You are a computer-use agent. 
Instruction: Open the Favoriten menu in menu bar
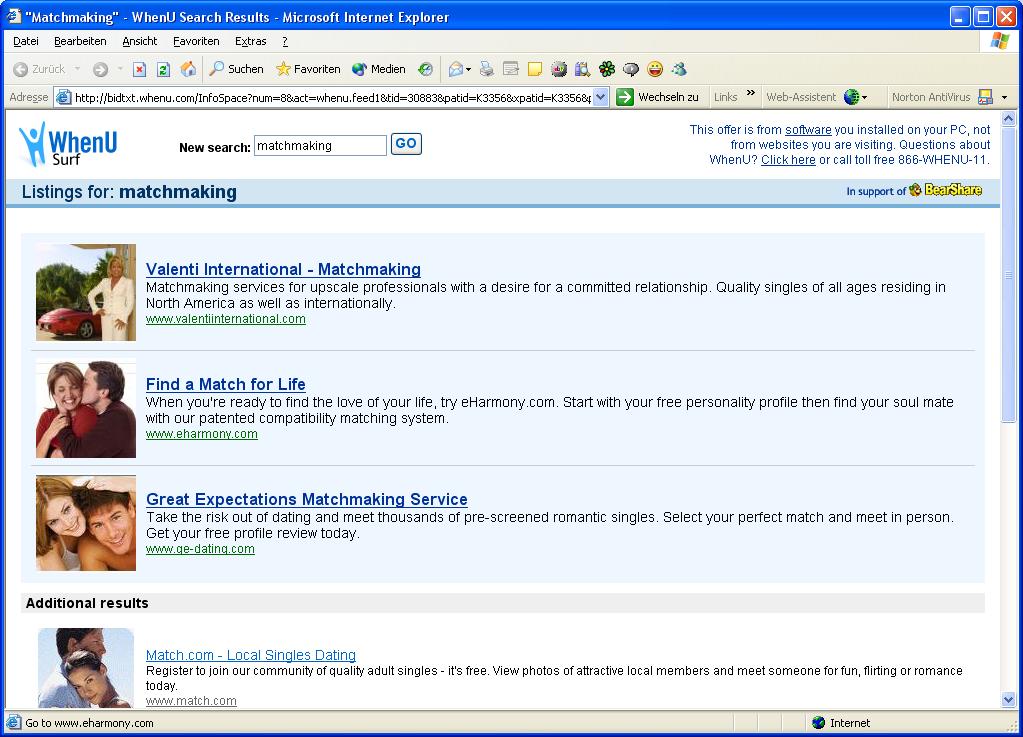196,41
